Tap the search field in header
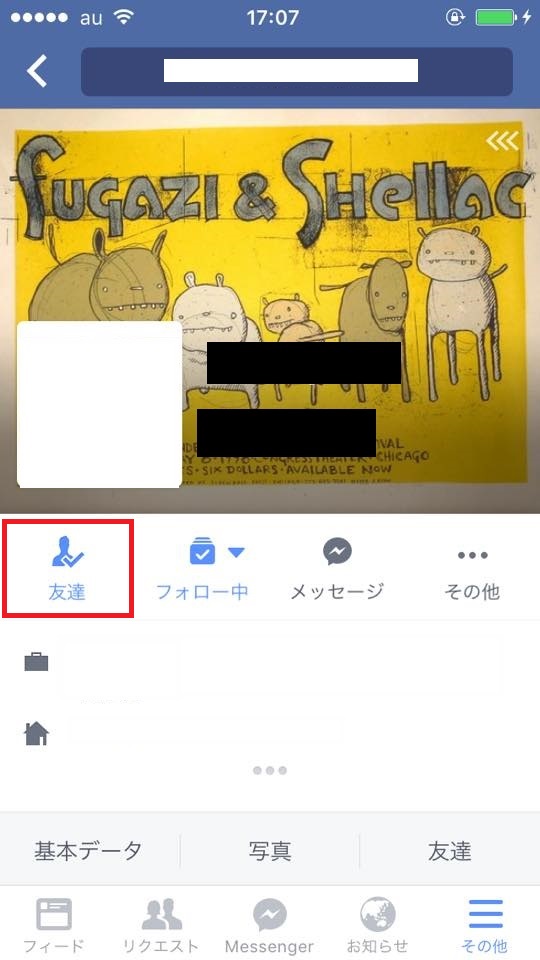The width and height of the screenshot is (540, 960). click(297, 72)
